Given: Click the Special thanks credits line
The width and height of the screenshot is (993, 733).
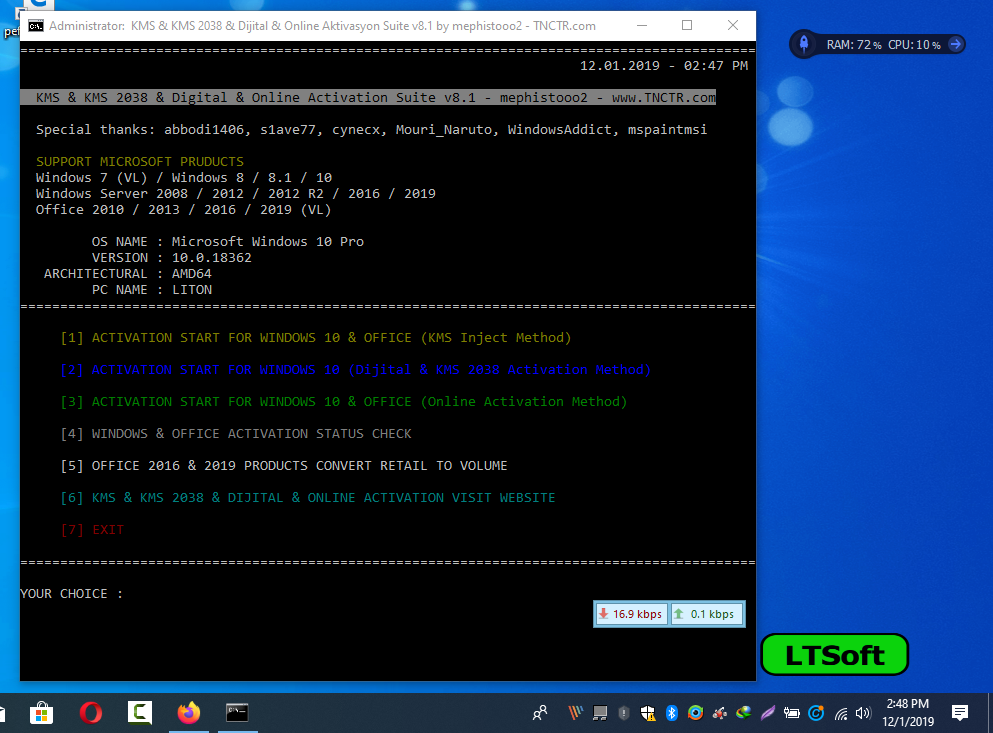Looking at the screenshot, I should point(371,130).
